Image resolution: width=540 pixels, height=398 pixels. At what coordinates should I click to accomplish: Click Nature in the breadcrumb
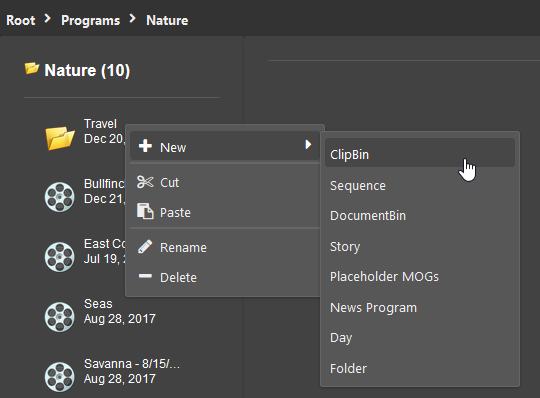coord(167,20)
